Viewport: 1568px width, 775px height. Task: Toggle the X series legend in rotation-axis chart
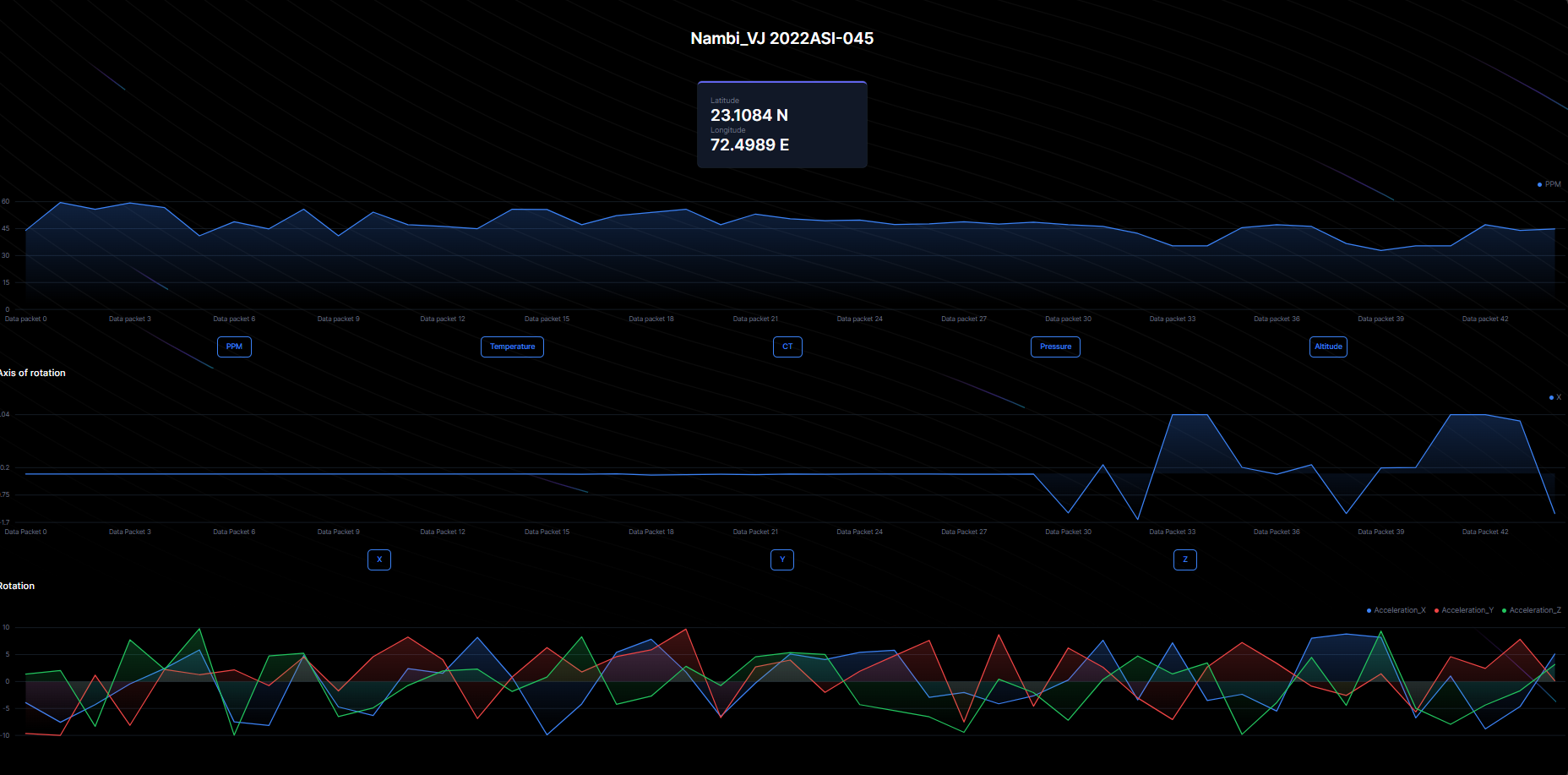click(x=1555, y=397)
